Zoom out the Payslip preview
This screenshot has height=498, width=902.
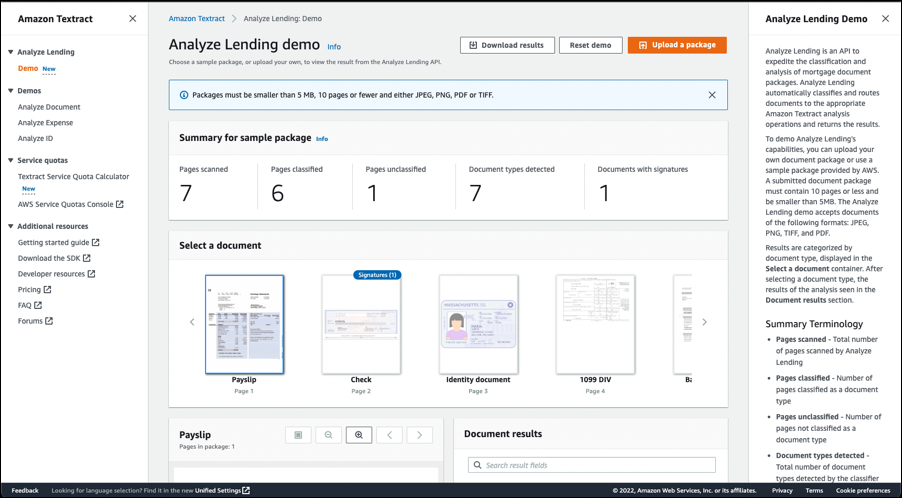[328, 435]
